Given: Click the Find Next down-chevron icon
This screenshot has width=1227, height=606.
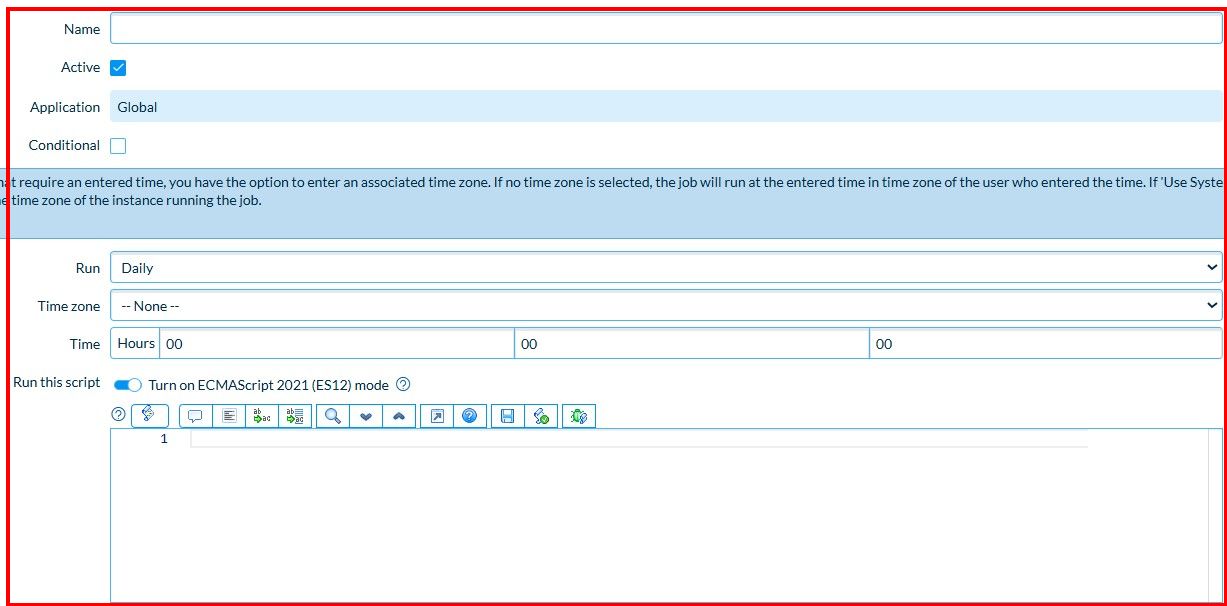Looking at the screenshot, I should pos(366,416).
